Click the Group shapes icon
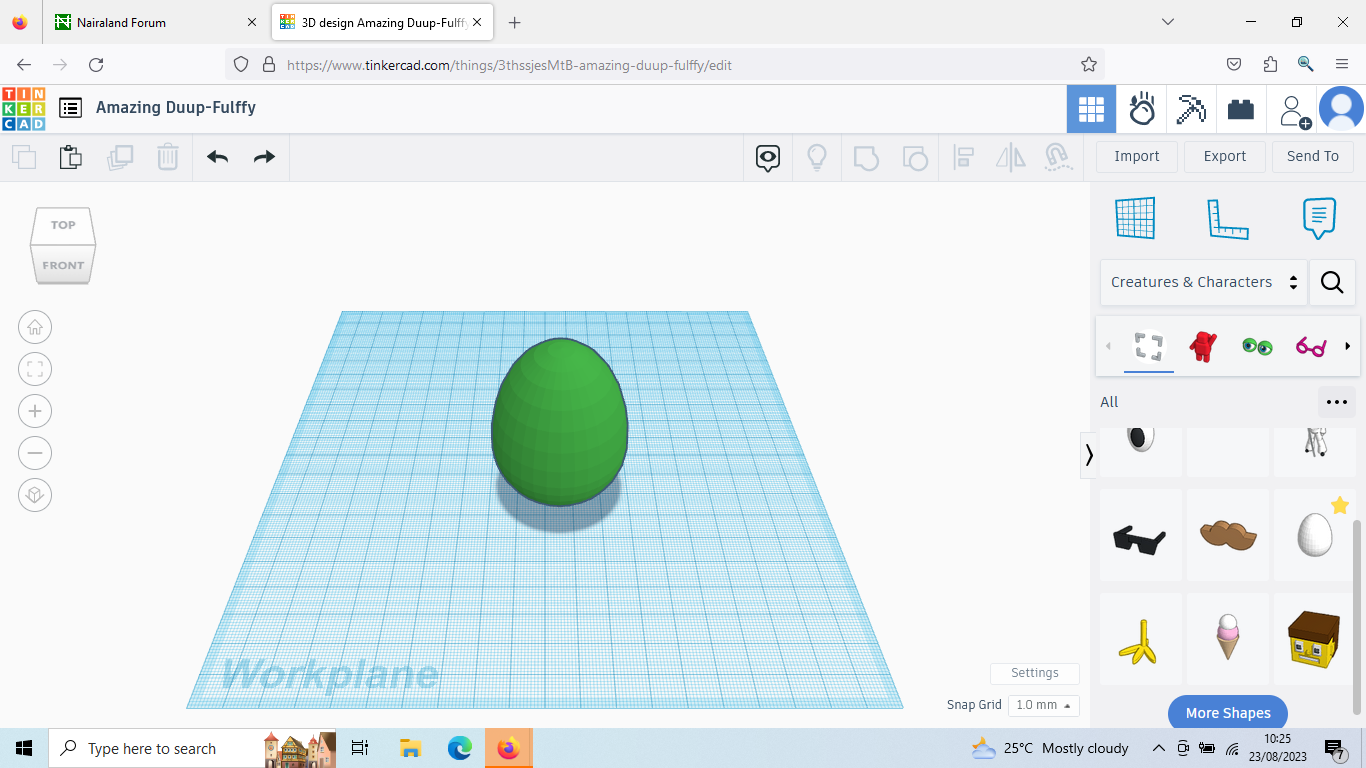Viewport: 1366px width, 768px height. tap(866, 157)
